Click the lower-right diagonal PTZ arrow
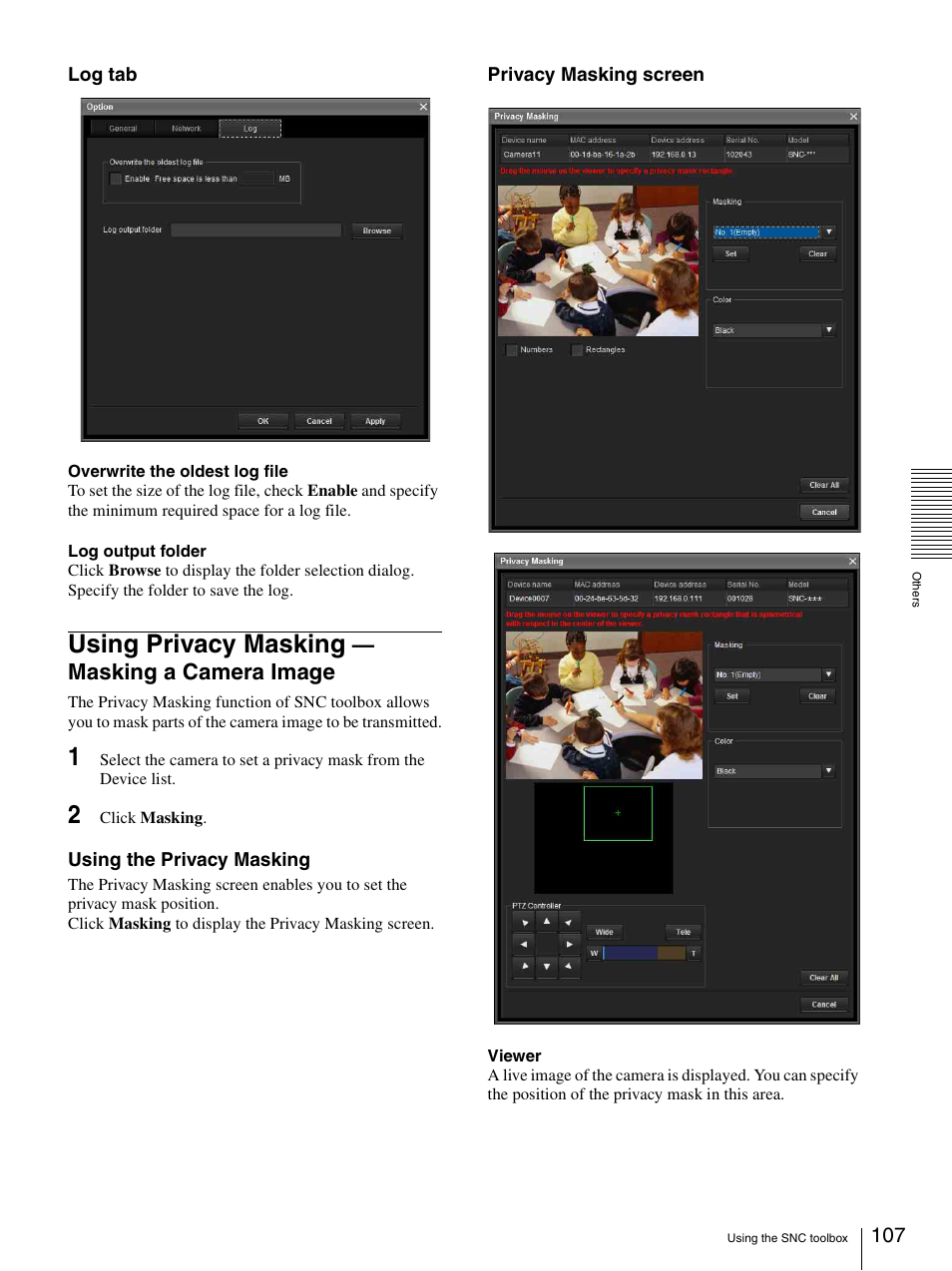 (568, 966)
